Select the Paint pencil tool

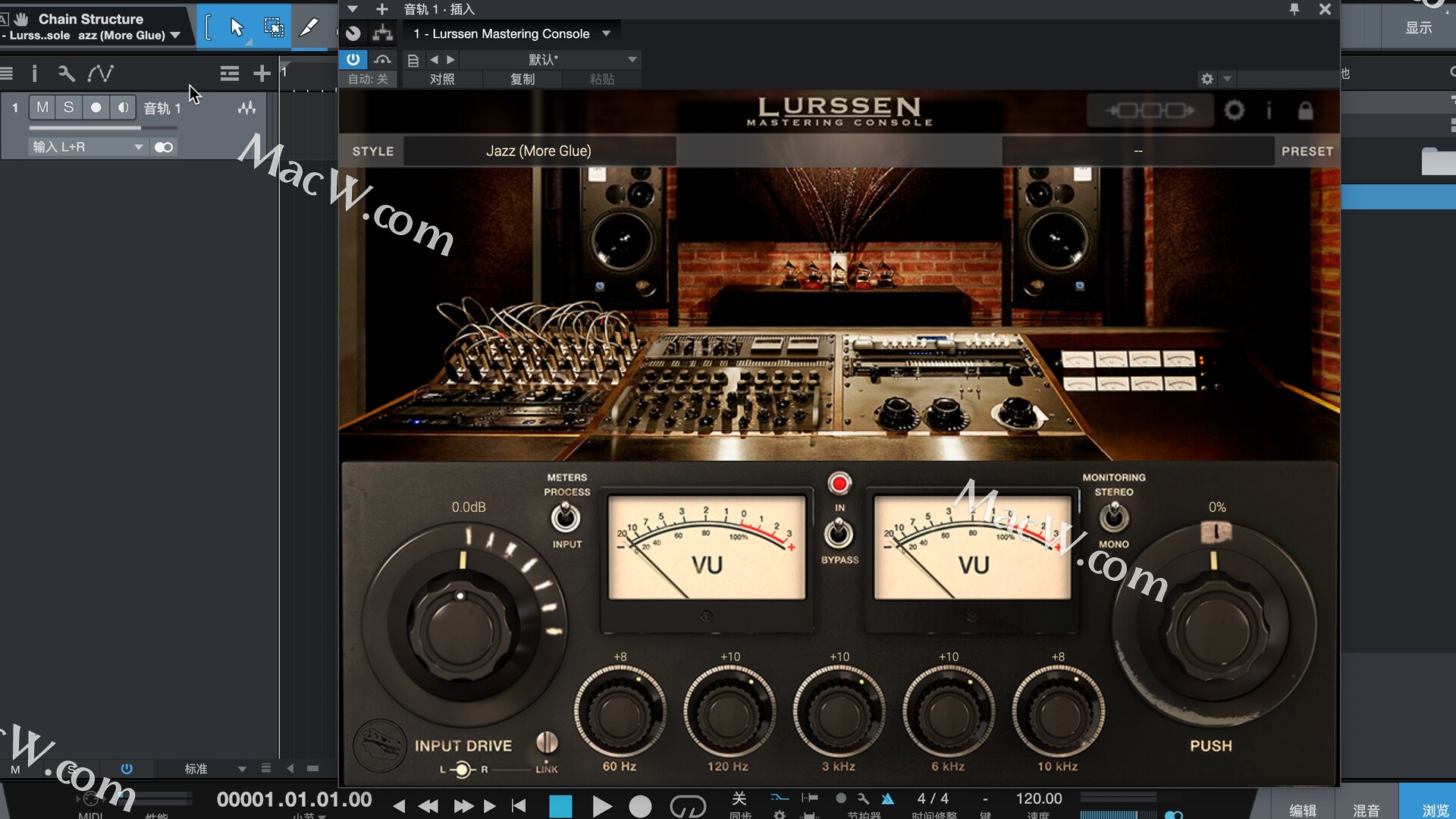pyautogui.click(x=309, y=28)
